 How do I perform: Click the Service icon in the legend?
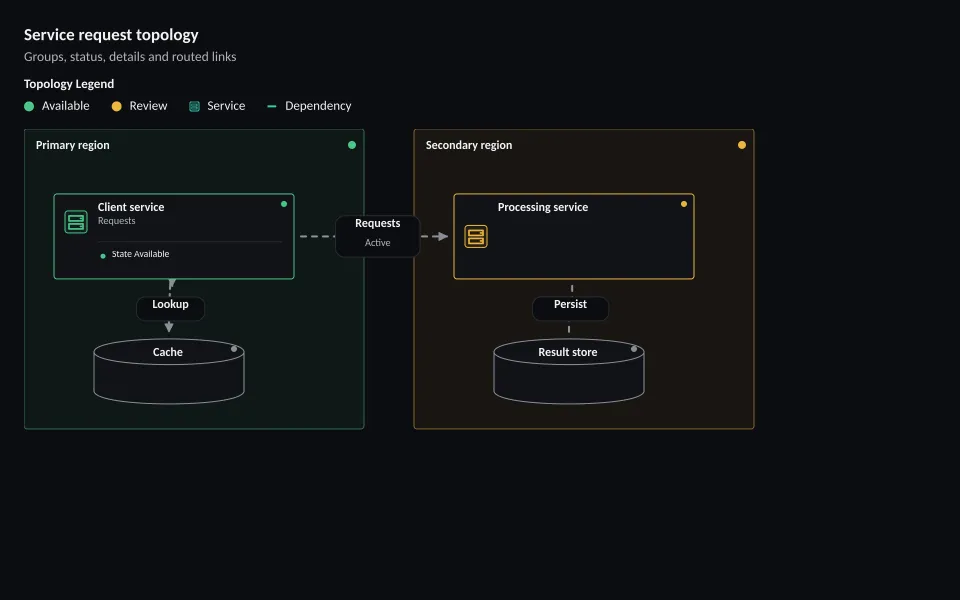tap(194, 107)
